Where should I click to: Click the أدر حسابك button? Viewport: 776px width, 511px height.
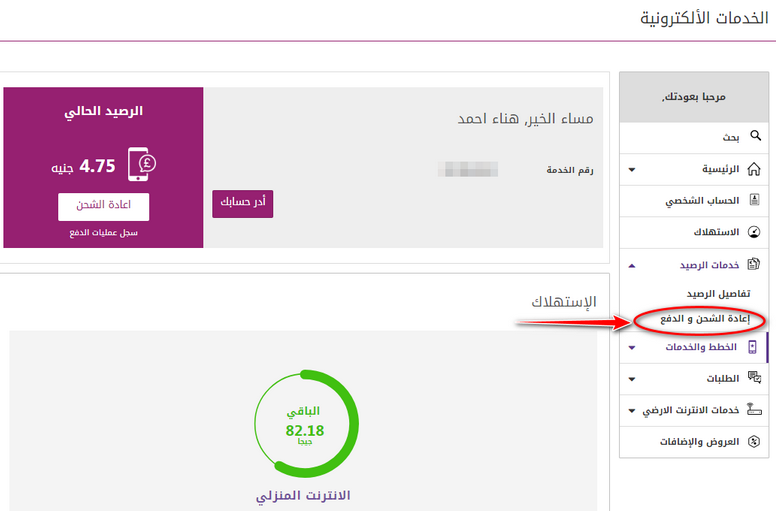pyautogui.click(x=242, y=203)
